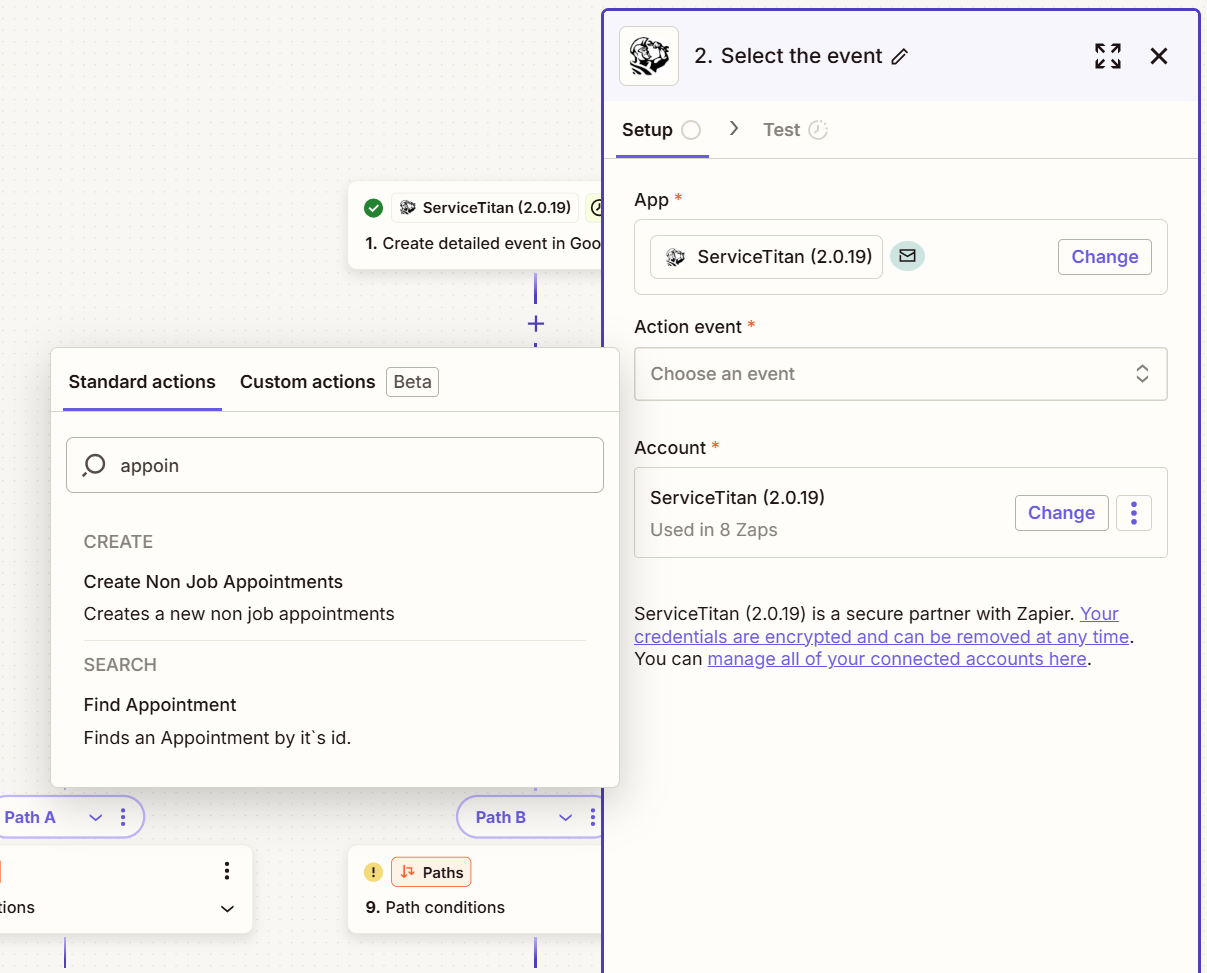Click the plus icon to add a step
The height and width of the screenshot is (973, 1207).
[x=536, y=324]
